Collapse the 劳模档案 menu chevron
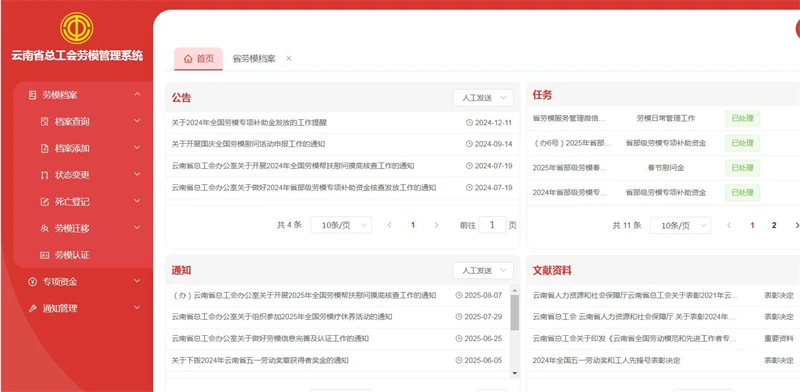This screenshot has height=392, width=800. click(x=137, y=94)
